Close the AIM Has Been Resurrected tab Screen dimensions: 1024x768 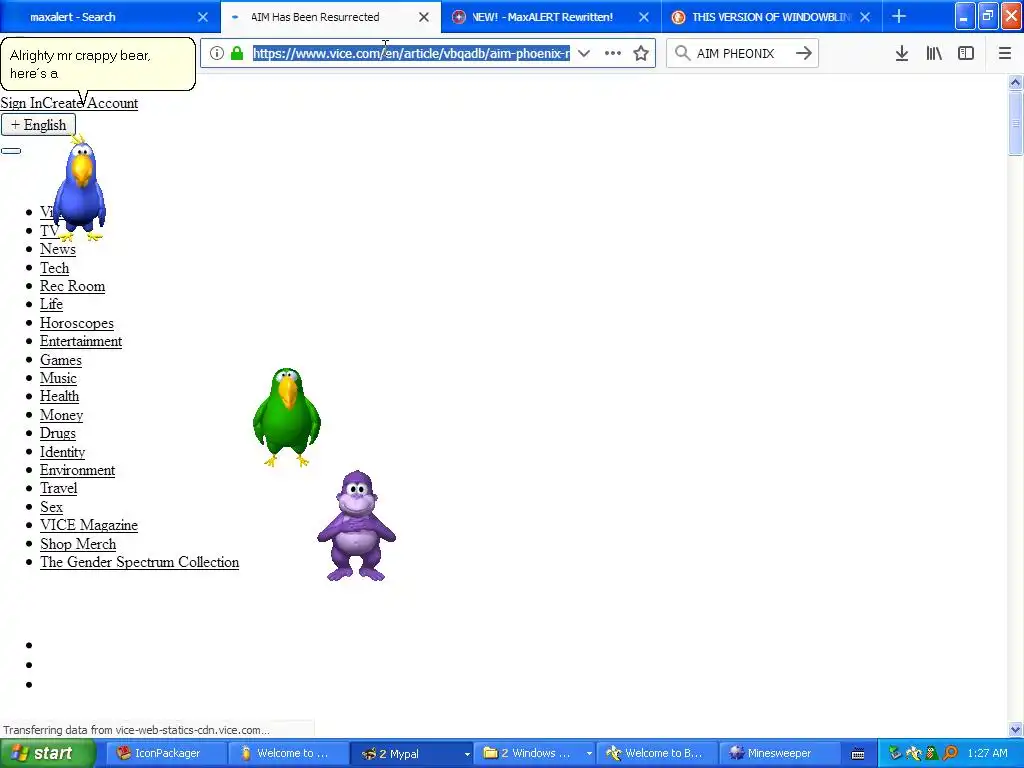pos(424,17)
